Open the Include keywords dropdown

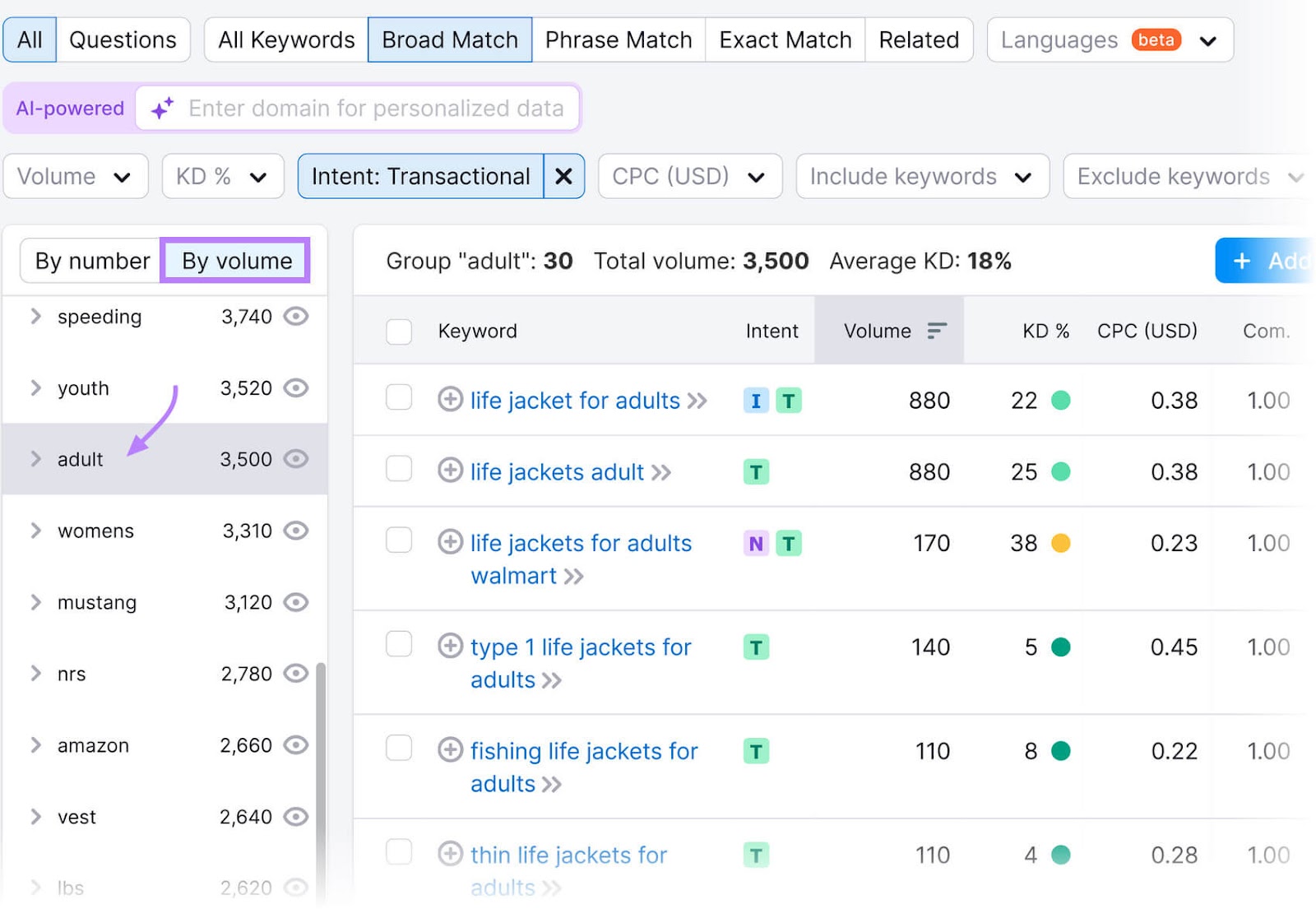click(922, 176)
